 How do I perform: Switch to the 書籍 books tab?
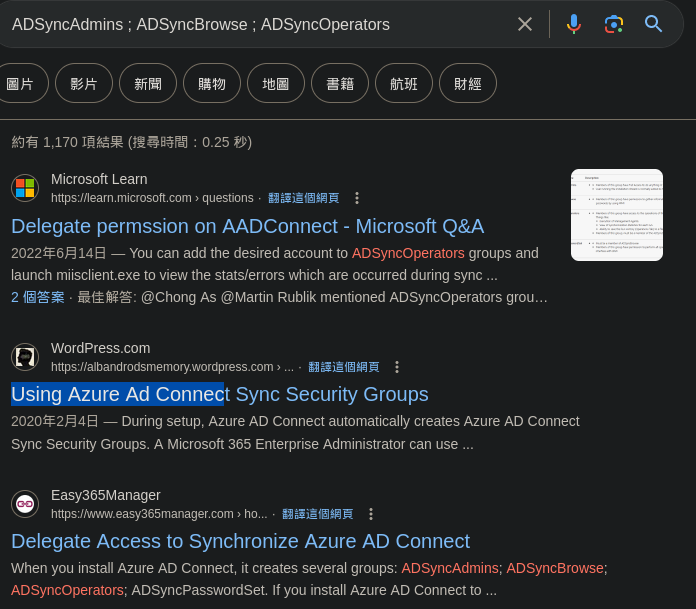click(x=340, y=83)
